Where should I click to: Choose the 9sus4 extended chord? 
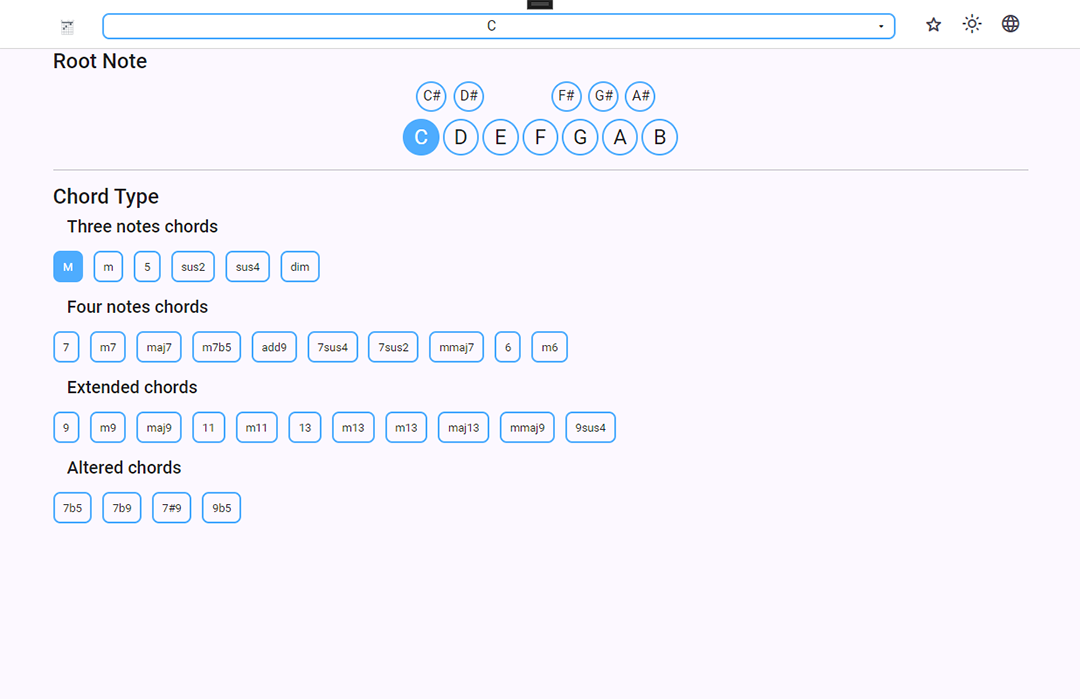(x=590, y=428)
